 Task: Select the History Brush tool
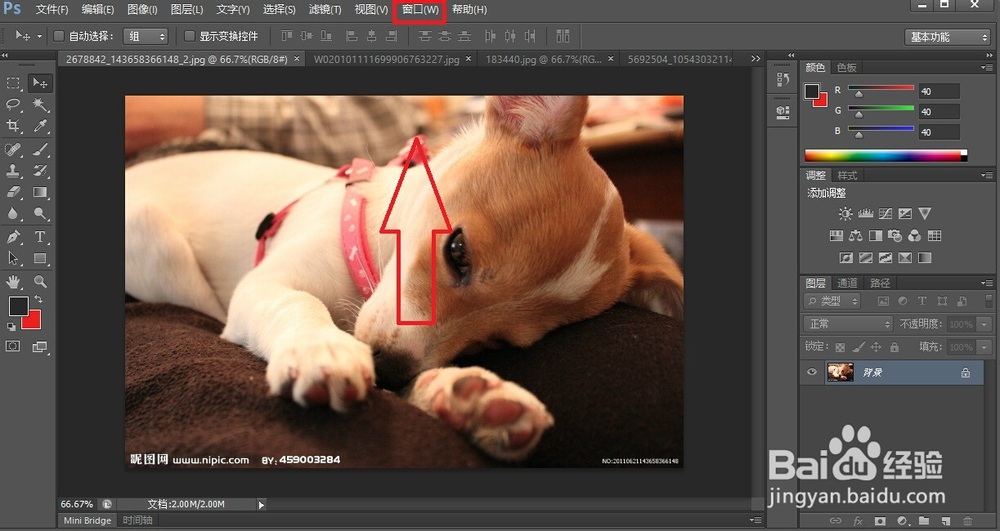click(40, 170)
